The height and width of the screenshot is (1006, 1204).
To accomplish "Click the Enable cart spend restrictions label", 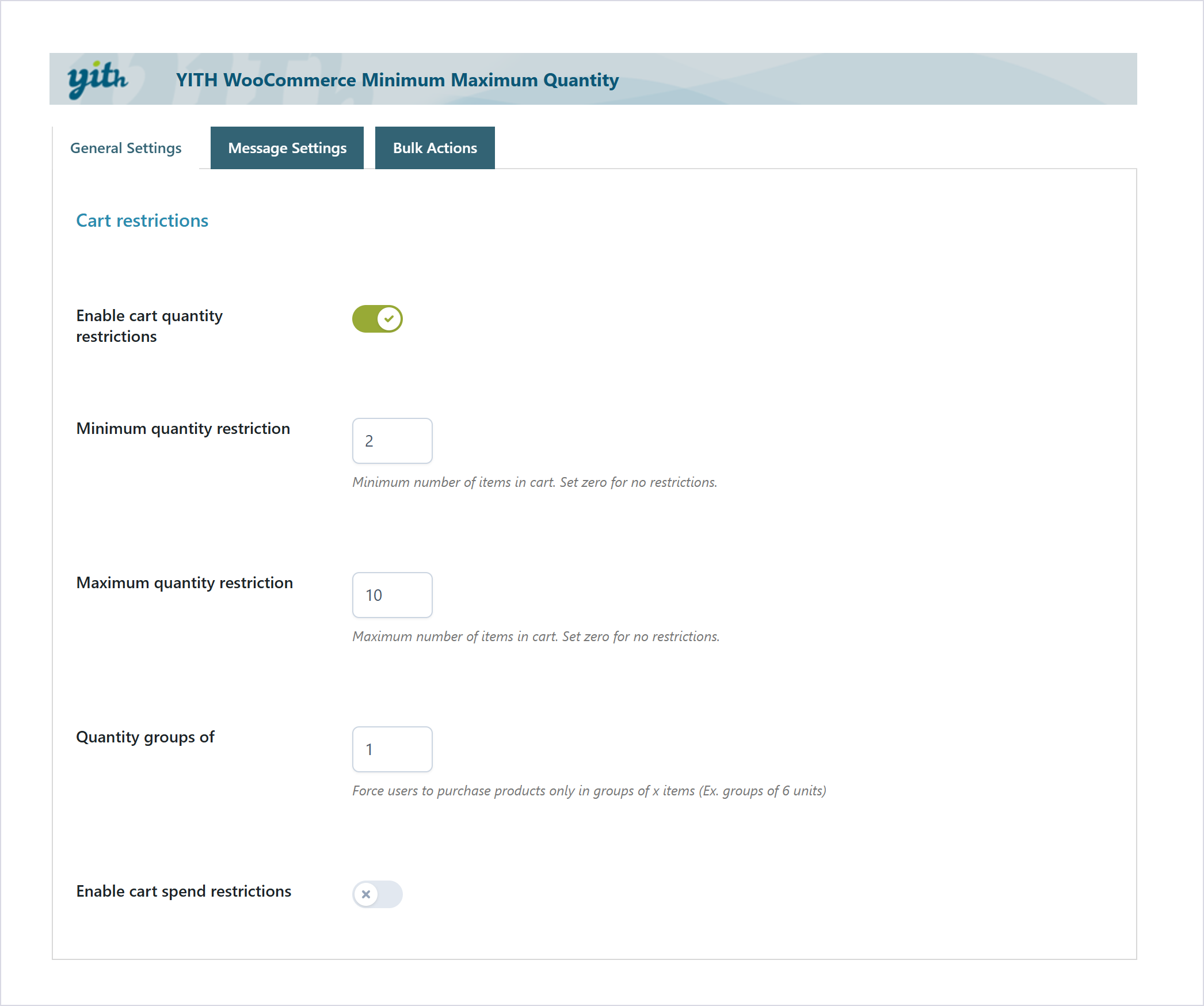I will (184, 891).
